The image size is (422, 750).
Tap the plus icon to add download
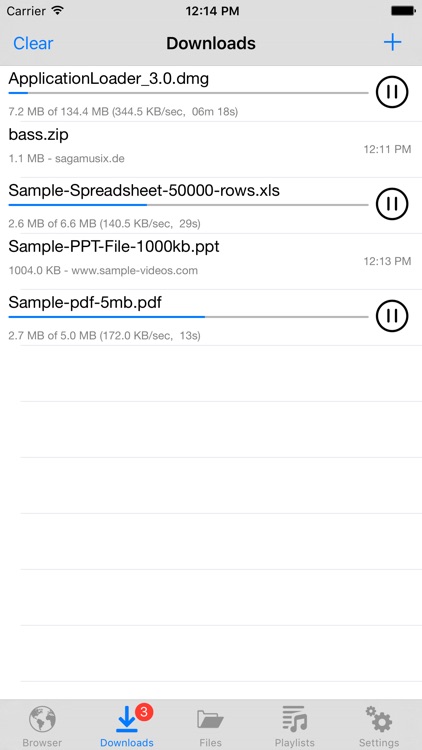coord(392,43)
